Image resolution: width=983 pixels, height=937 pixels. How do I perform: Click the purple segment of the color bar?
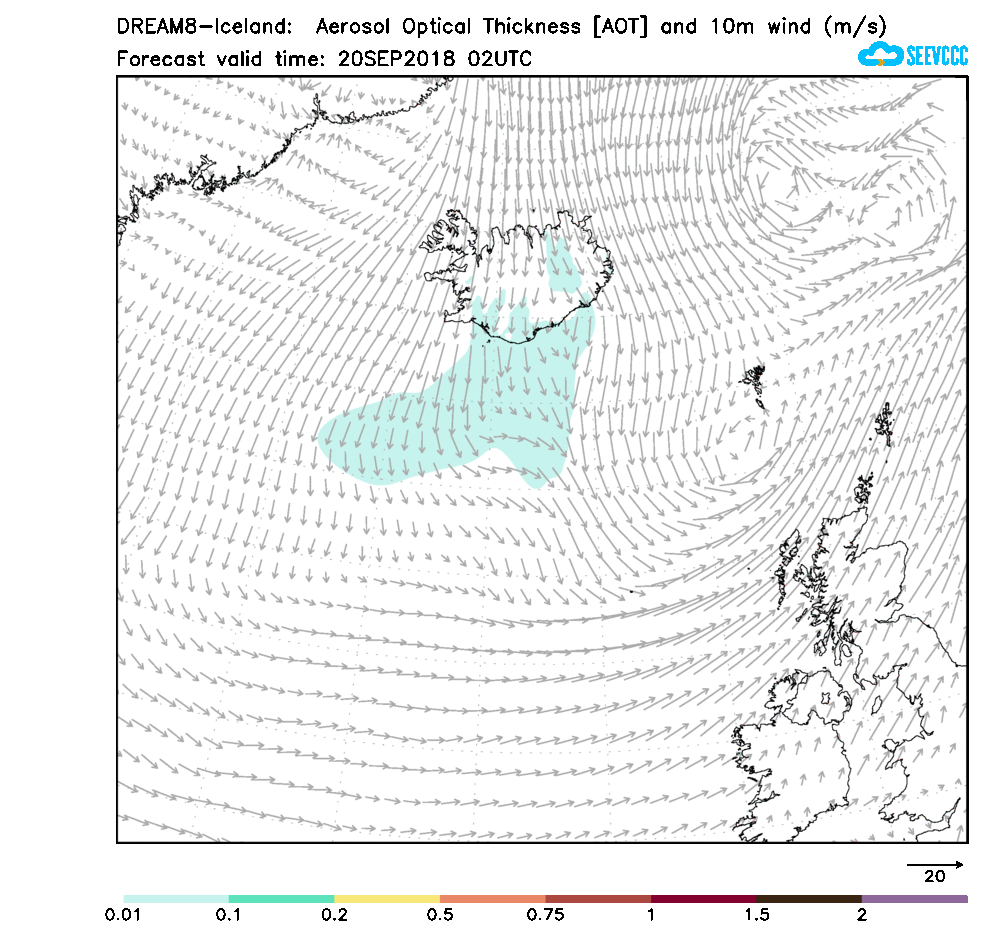click(x=914, y=899)
